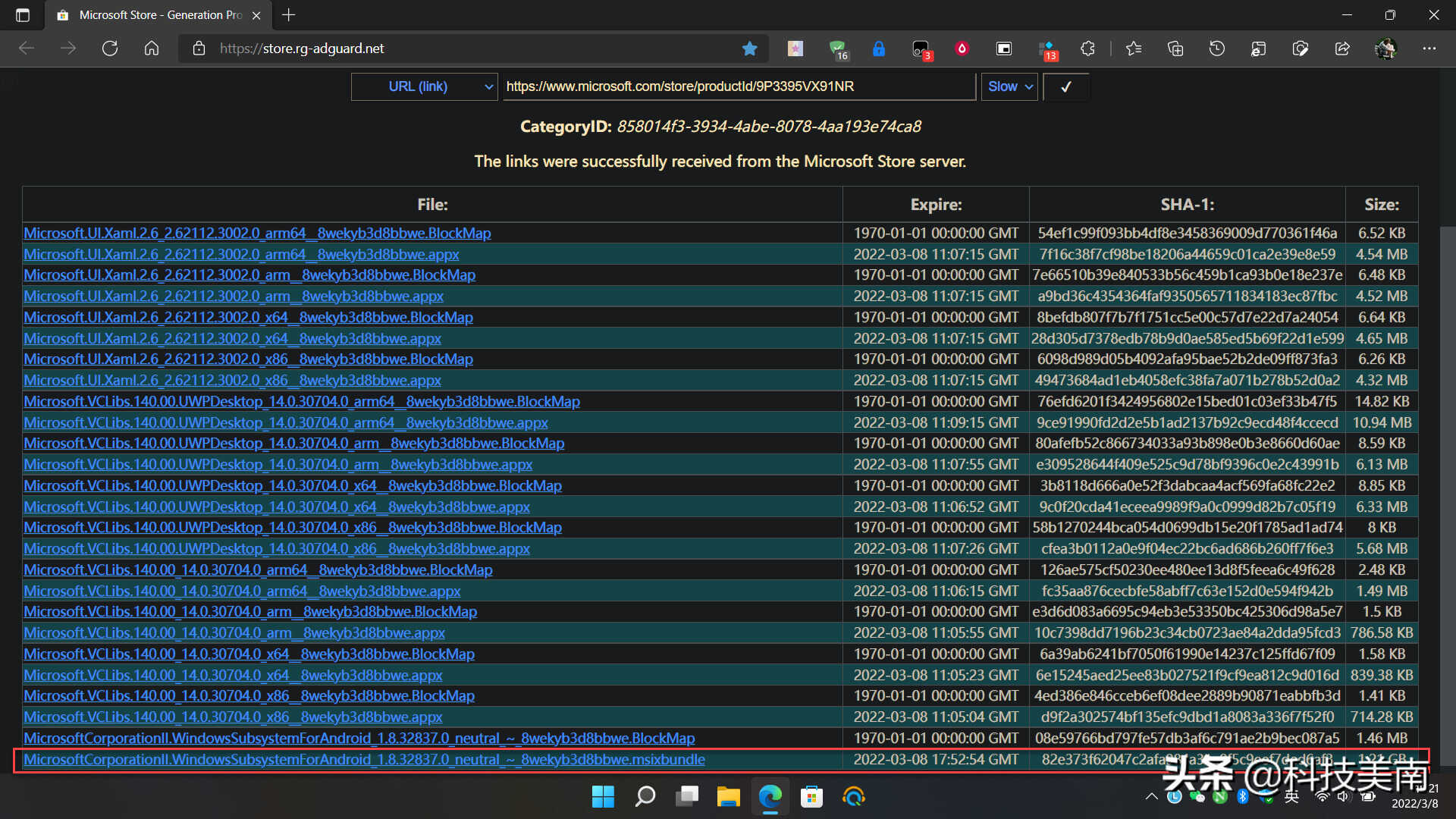Click the Share icon in toolbar
1456x819 pixels.
point(1342,49)
